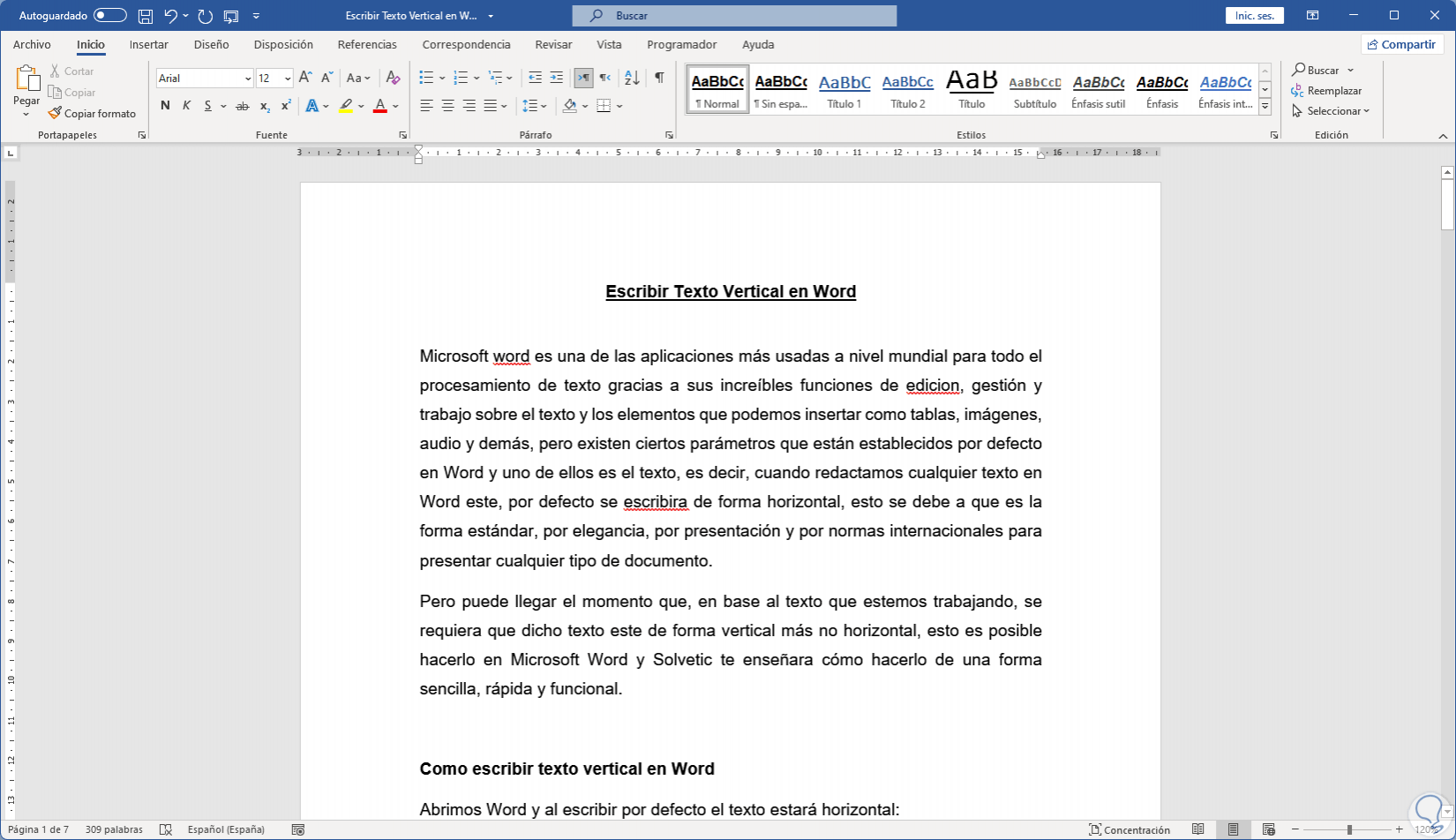Apply the red font color
1456x840 pixels.
[380, 106]
